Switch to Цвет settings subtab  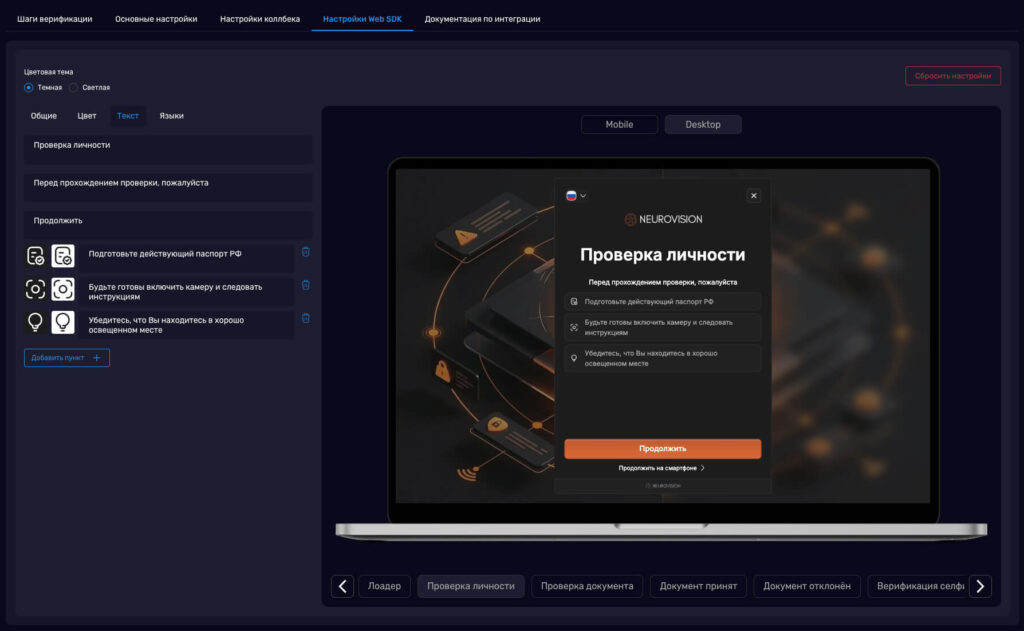pos(87,116)
